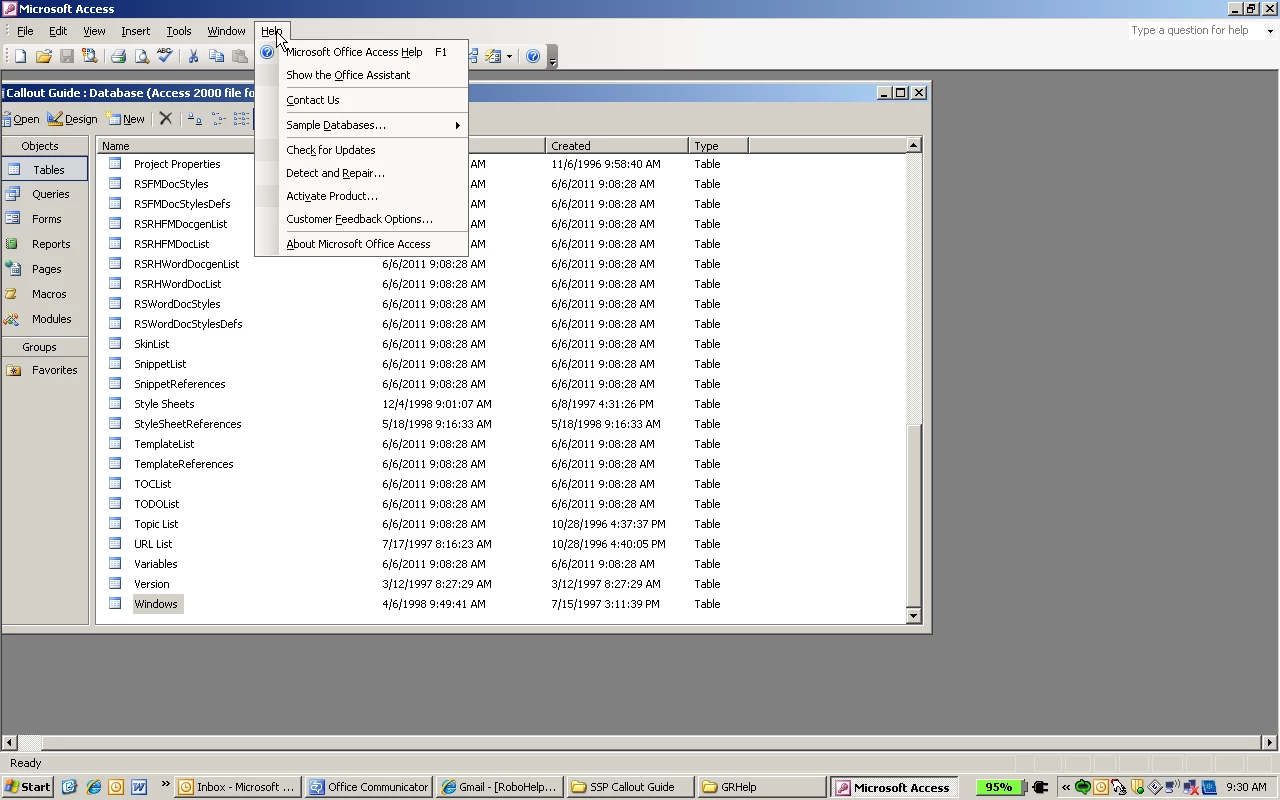Open the Tools menu
Image resolution: width=1280 pixels, height=800 pixels.
[x=178, y=31]
